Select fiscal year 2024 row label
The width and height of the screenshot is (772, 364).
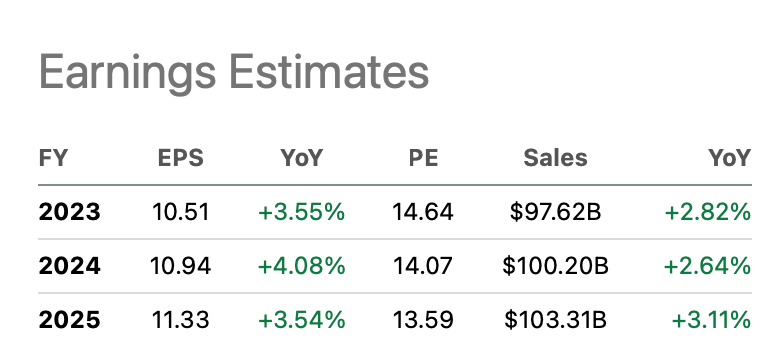click(69, 266)
